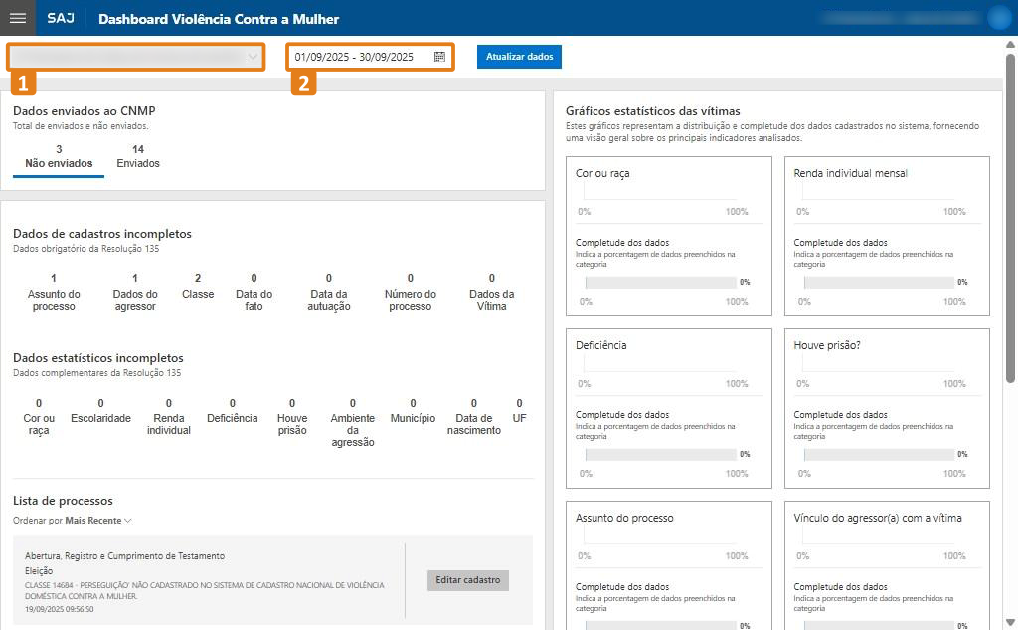
Task: Click the date range input field
Action: [x=360, y=57]
